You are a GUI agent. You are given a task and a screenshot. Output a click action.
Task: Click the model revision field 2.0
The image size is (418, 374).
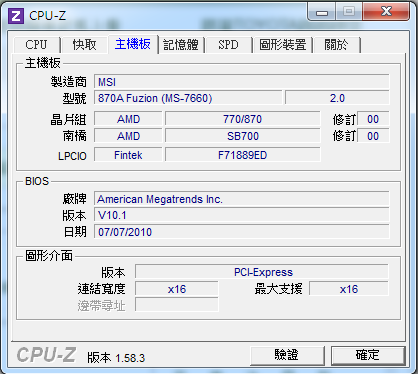pos(337,98)
